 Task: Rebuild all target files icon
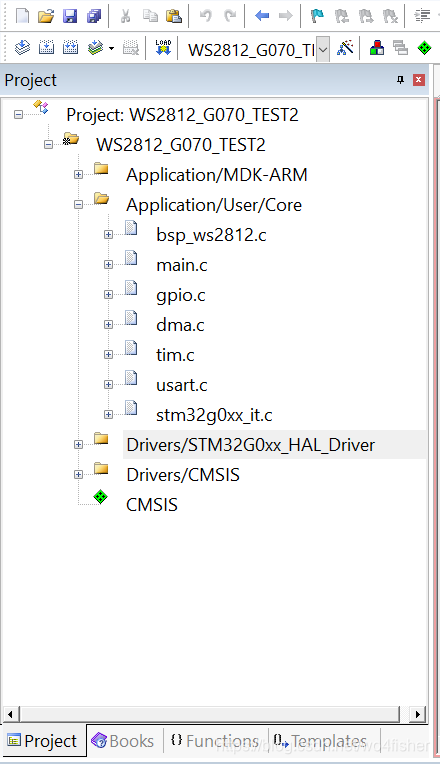tap(71, 48)
